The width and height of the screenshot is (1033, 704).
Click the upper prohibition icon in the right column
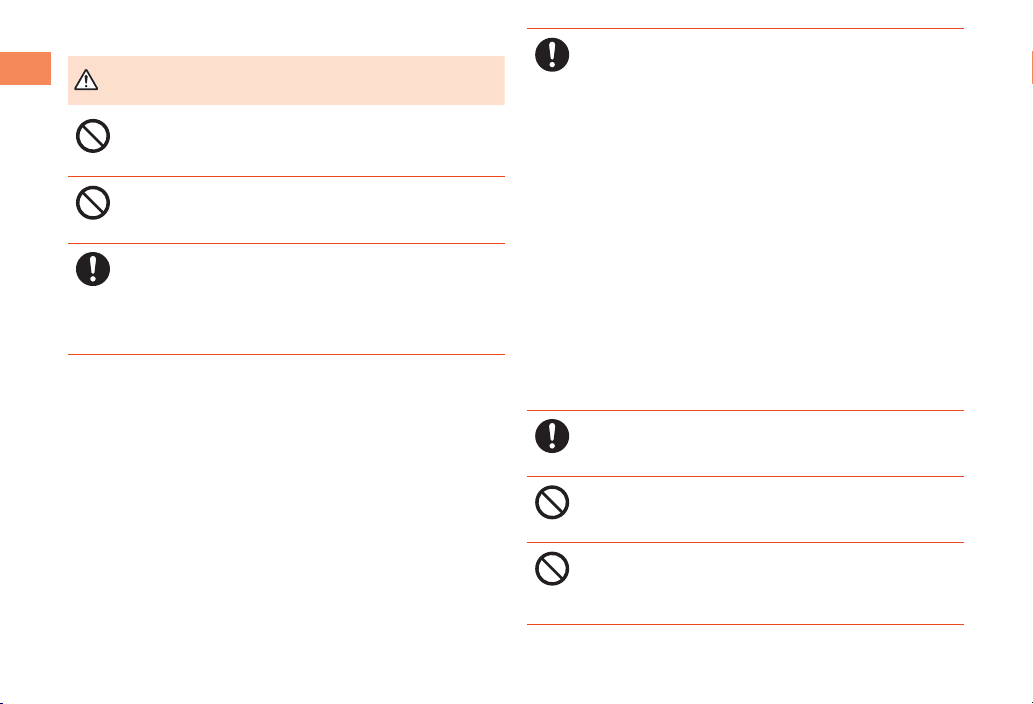coord(552,502)
